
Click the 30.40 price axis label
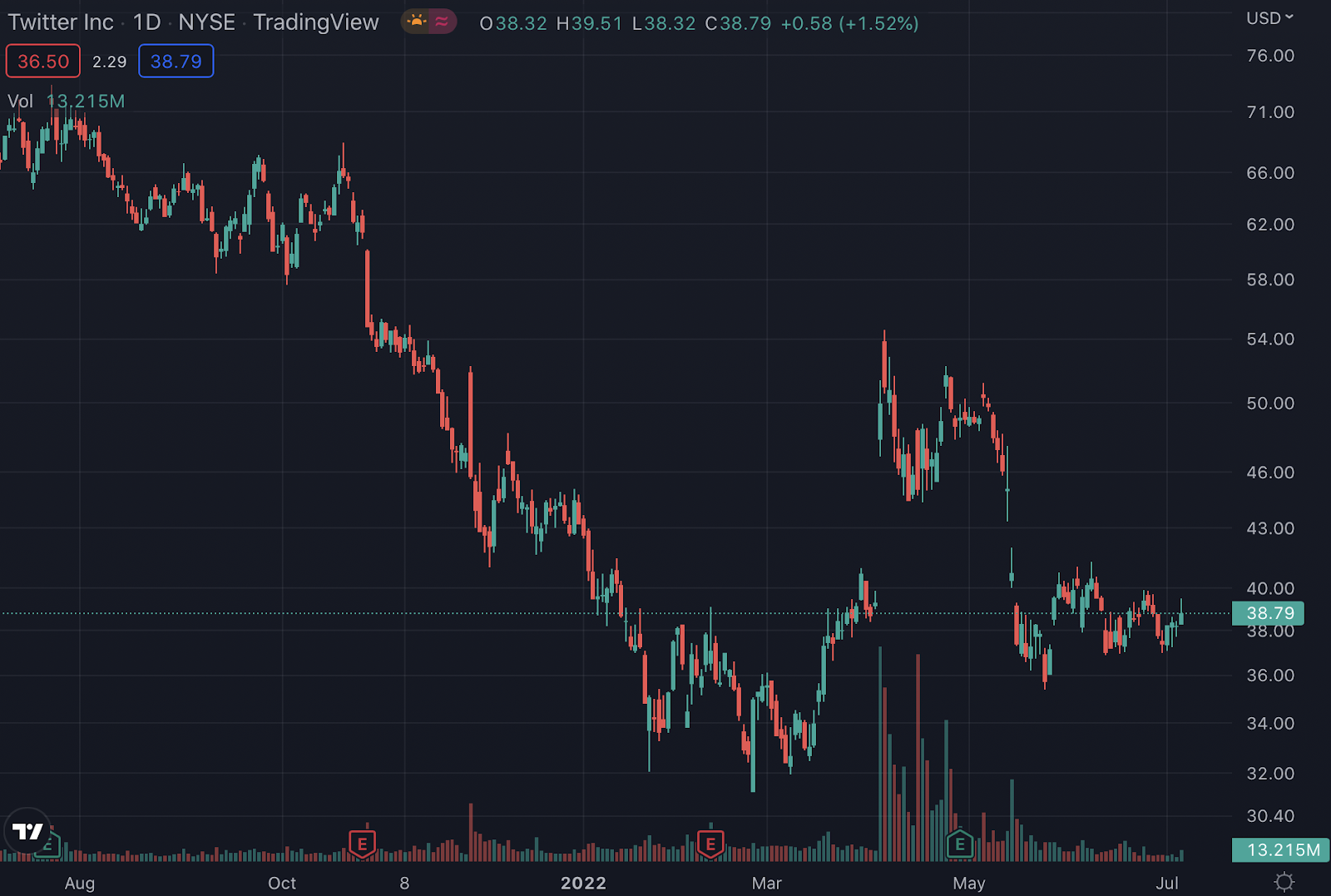[x=1270, y=816]
